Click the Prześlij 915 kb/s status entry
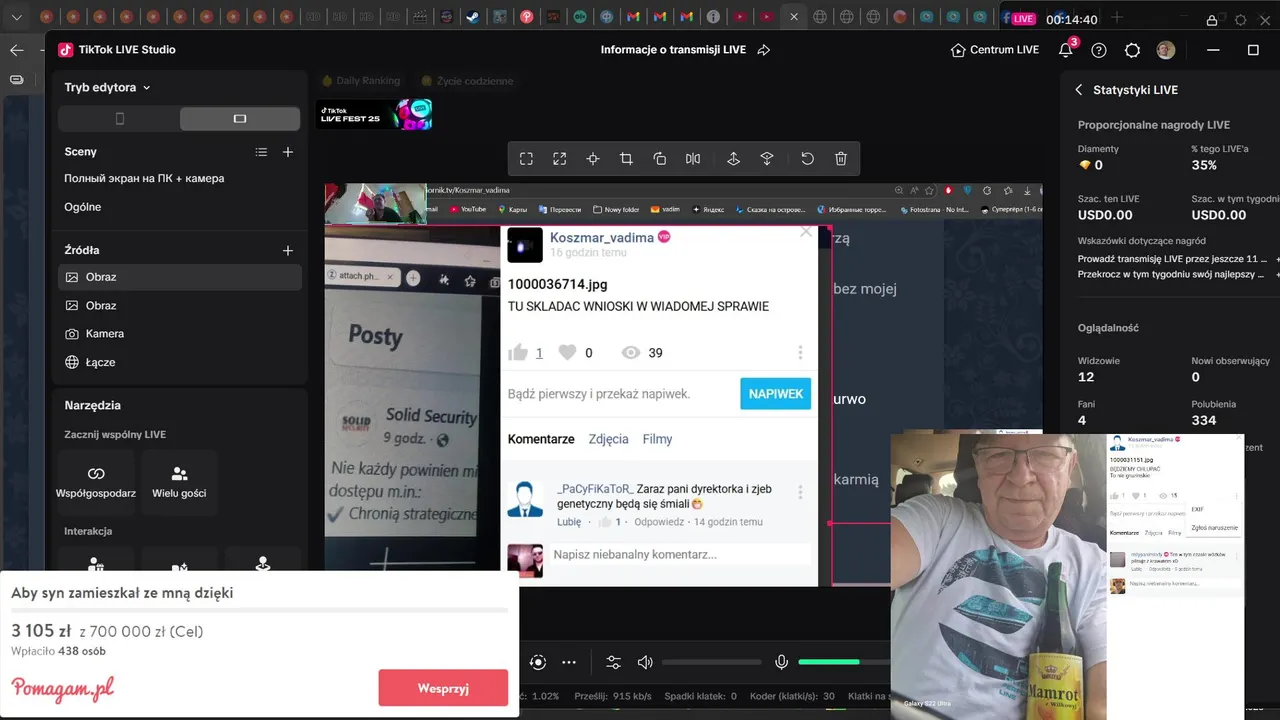Image resolution: width=1280 pixels, height=720 pixels. [x=613, y=696]
